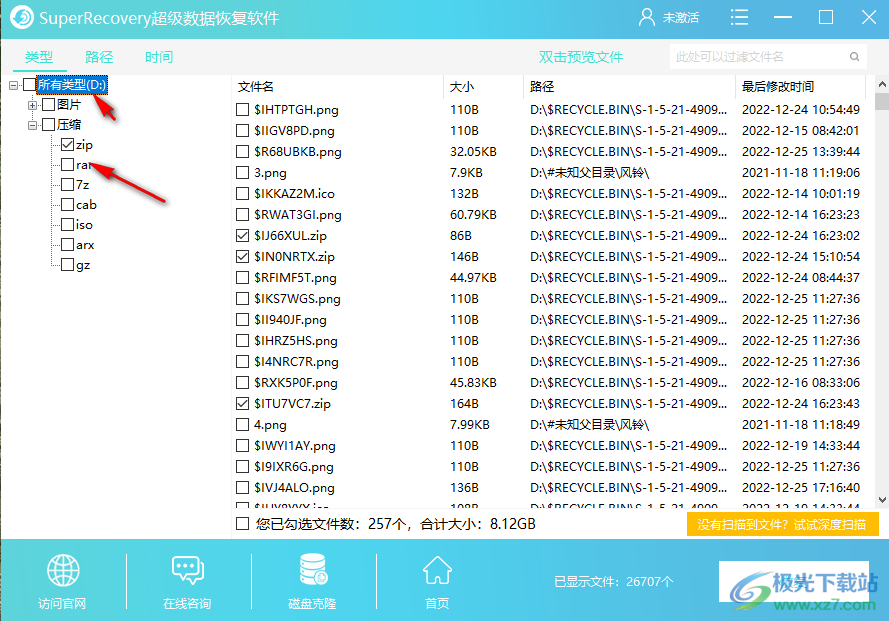Select file row $R68UBKB.png
This screenshot has width=889, height=621.
tap(549, 151)
